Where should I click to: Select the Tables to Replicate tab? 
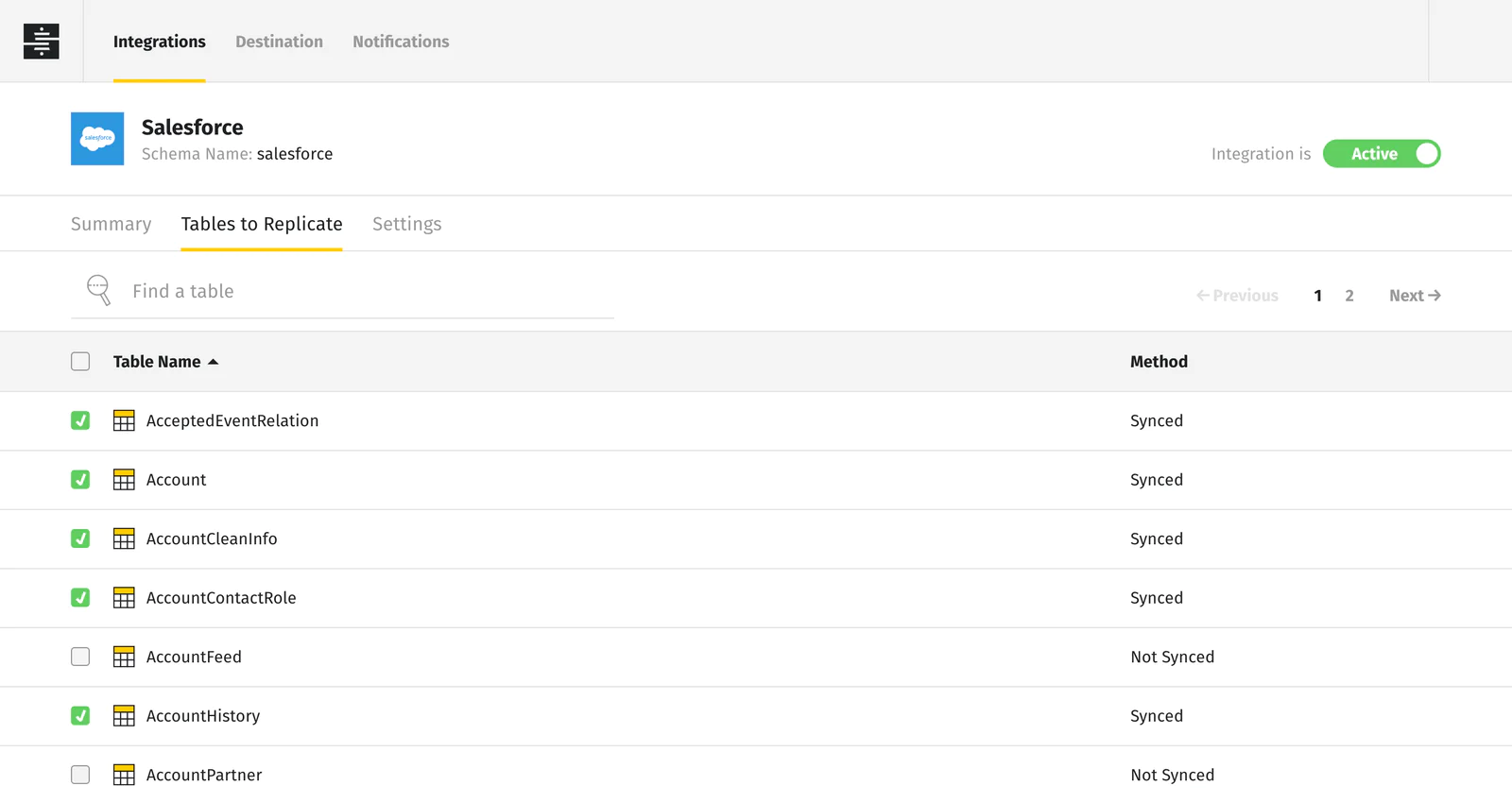pos(262,224)
